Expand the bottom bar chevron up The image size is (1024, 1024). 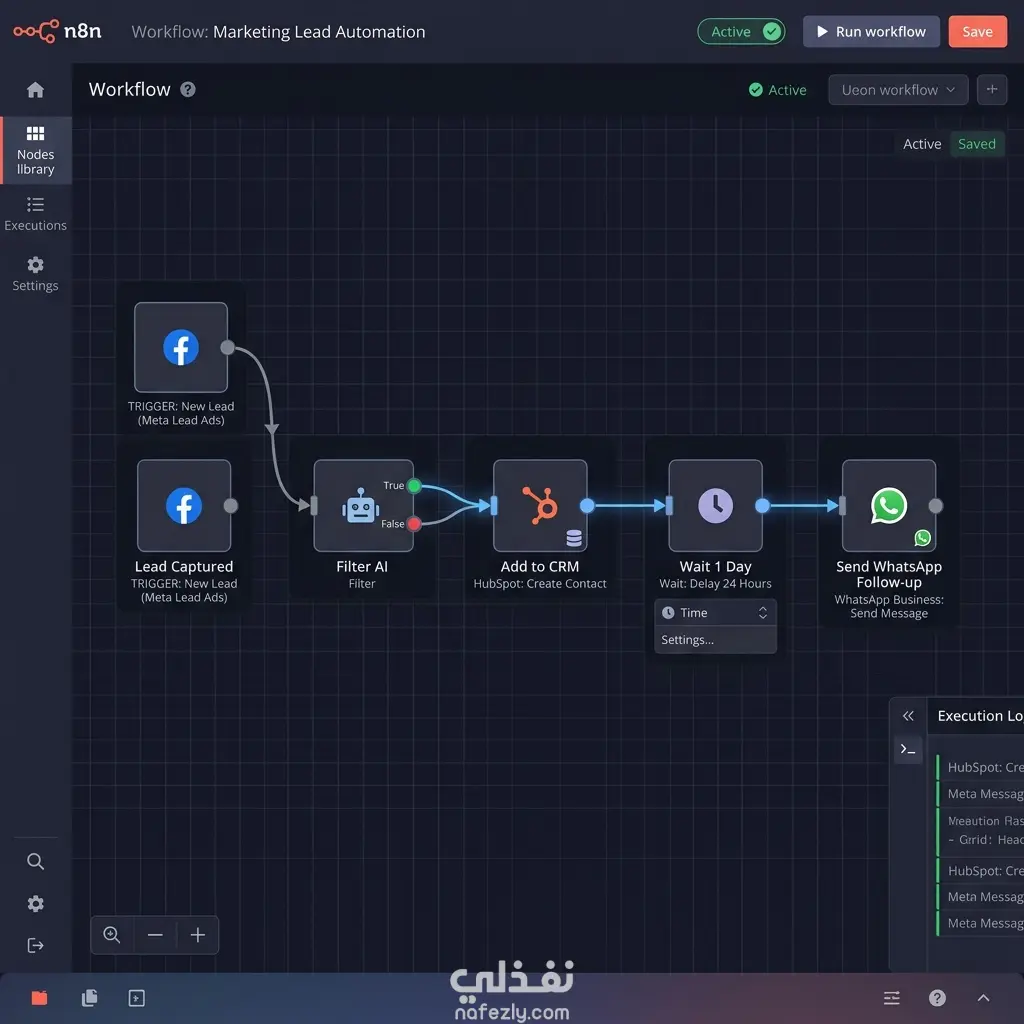click(984, 997)
